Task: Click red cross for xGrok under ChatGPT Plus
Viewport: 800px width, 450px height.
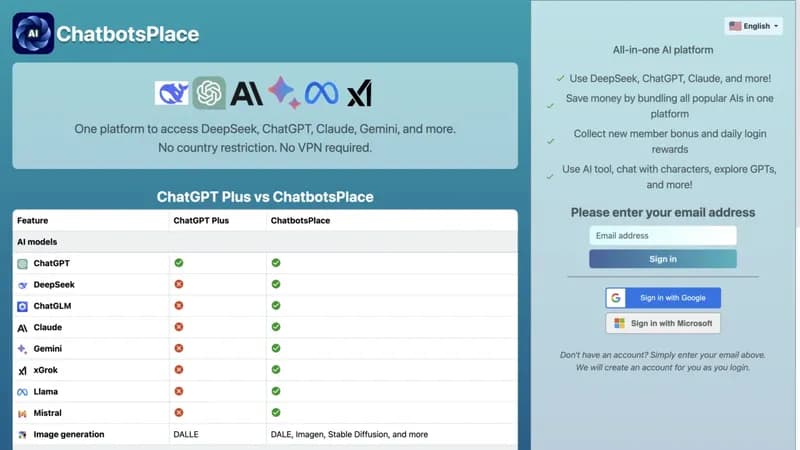Action: (179, 370)
